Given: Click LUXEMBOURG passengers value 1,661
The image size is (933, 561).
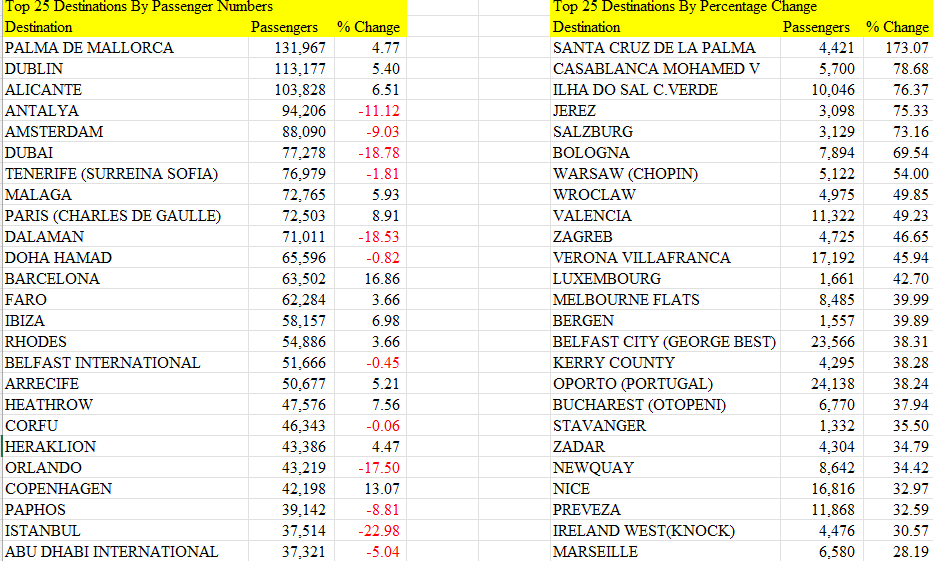Looking at the screenshot, I should pyautogui.click(x=822, y=278).
